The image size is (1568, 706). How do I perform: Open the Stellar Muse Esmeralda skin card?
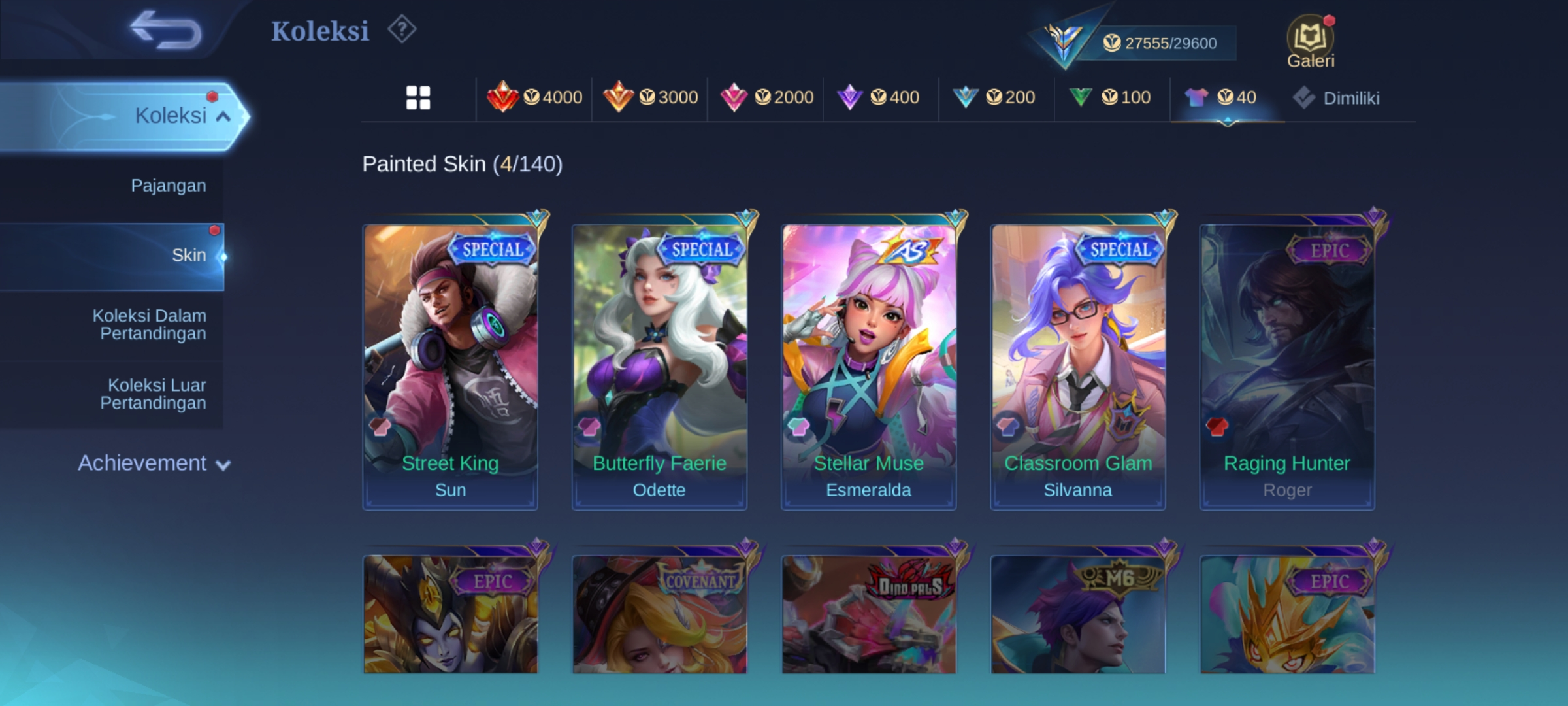click(x=868, y=366)
